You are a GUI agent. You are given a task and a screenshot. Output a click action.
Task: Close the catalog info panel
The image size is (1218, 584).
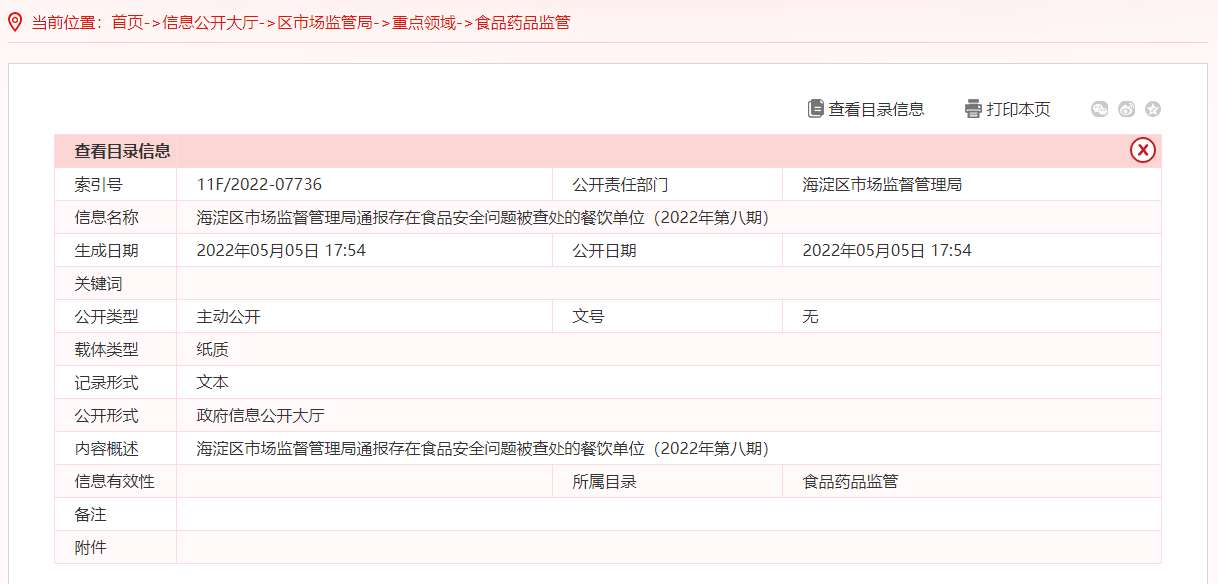(1142, 150)
